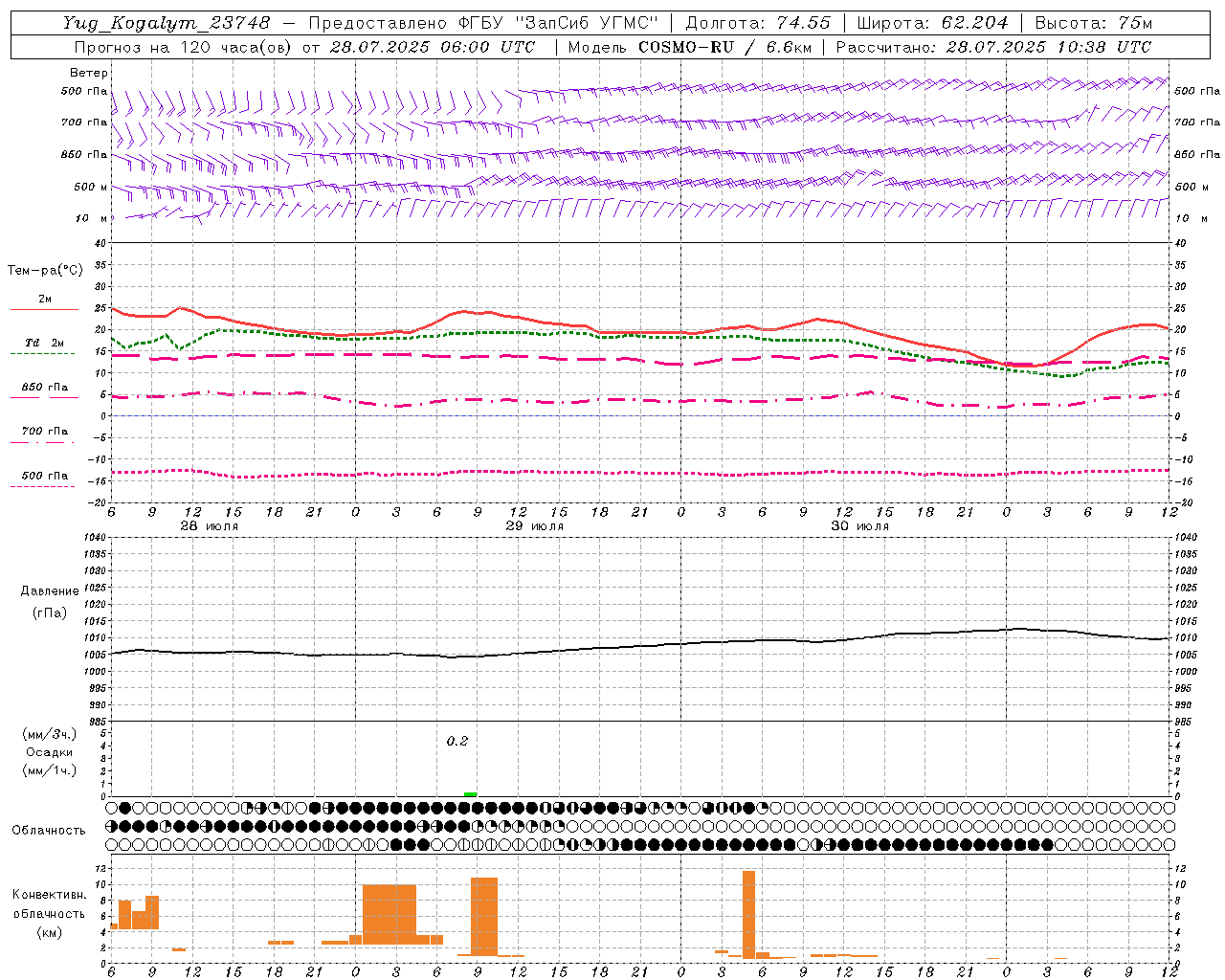Click the (мм/1ч.) precipitation unit label

click(49, 770)
